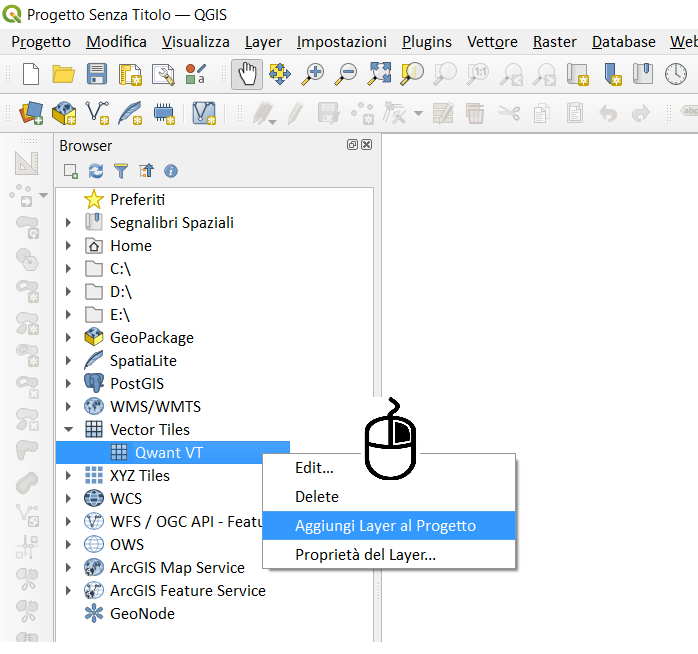The width and height of the screenshot is (698, 654).
Task: Create a new blank project
Action: tap(31, 74)
